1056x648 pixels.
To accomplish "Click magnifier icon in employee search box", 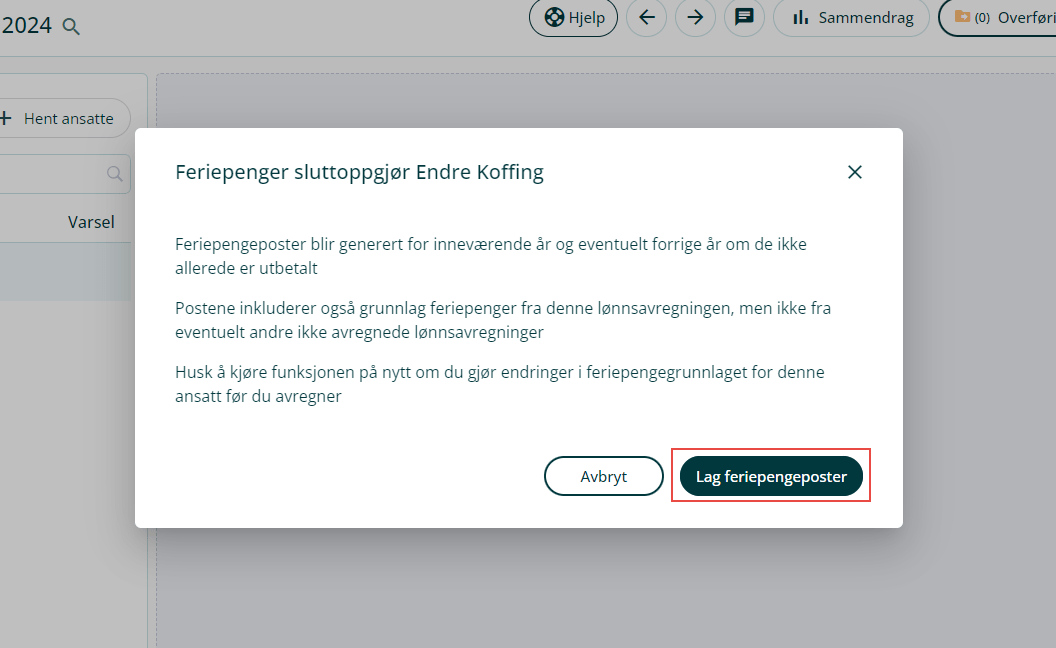I will coord(116,174).
